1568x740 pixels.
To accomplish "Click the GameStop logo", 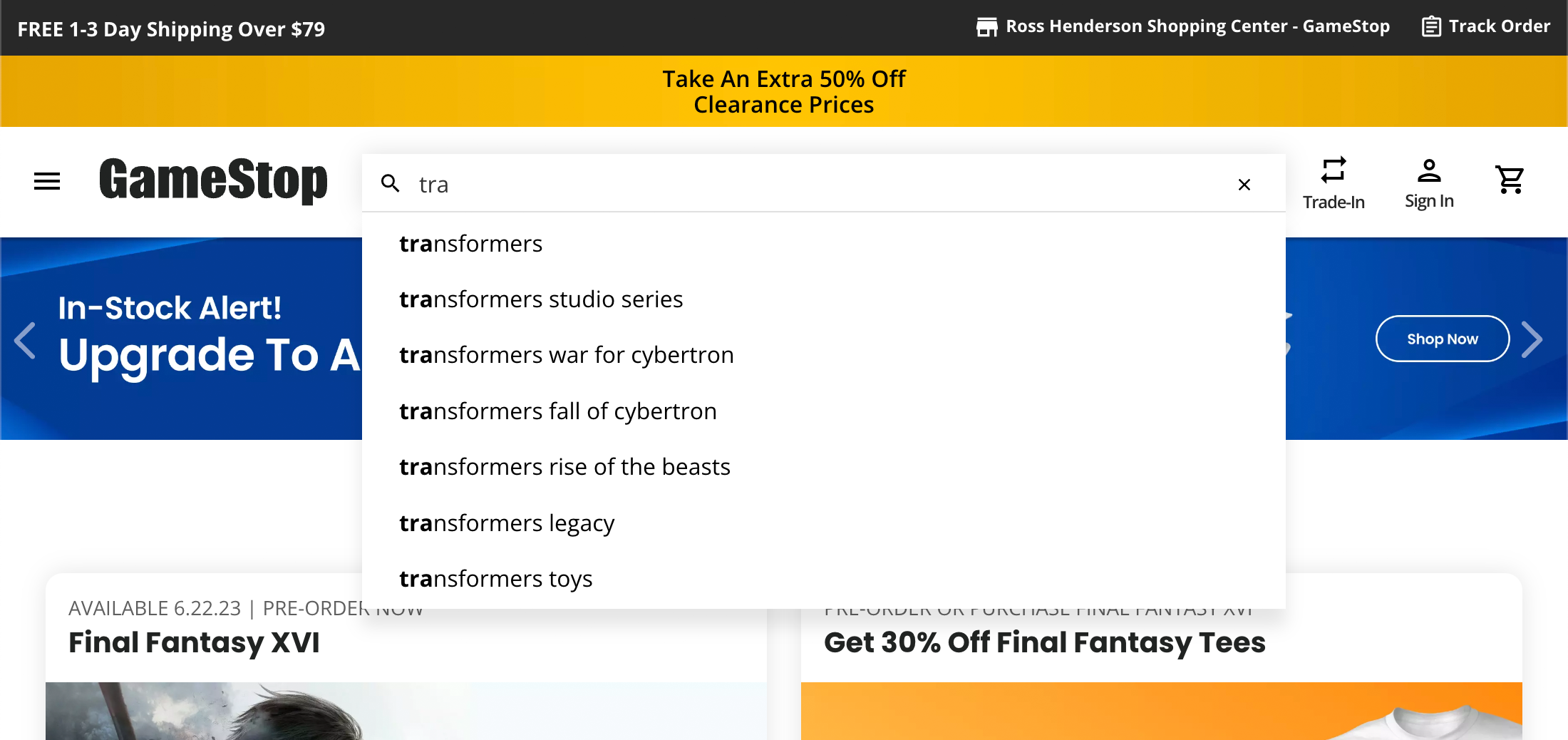I will pos(213,181).
